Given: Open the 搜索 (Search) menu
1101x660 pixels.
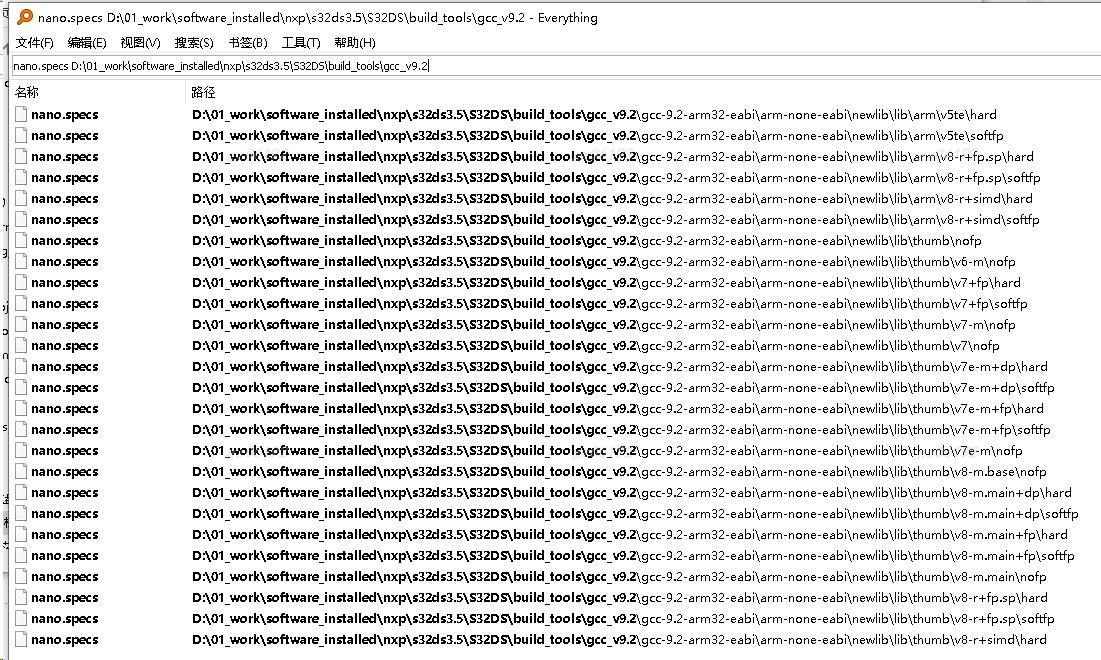Looking at the screenshot, I should (193, 42).
